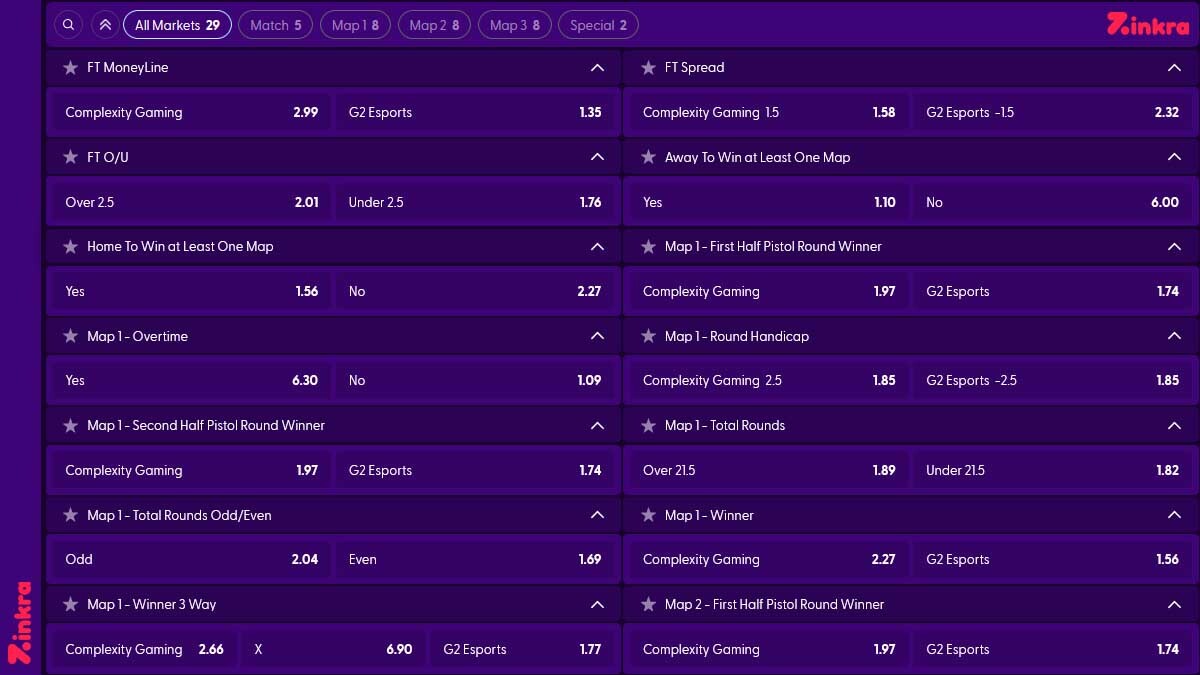1200x675 pixels.
Task: Star the FT Spread market
Action: click(648, 68)
